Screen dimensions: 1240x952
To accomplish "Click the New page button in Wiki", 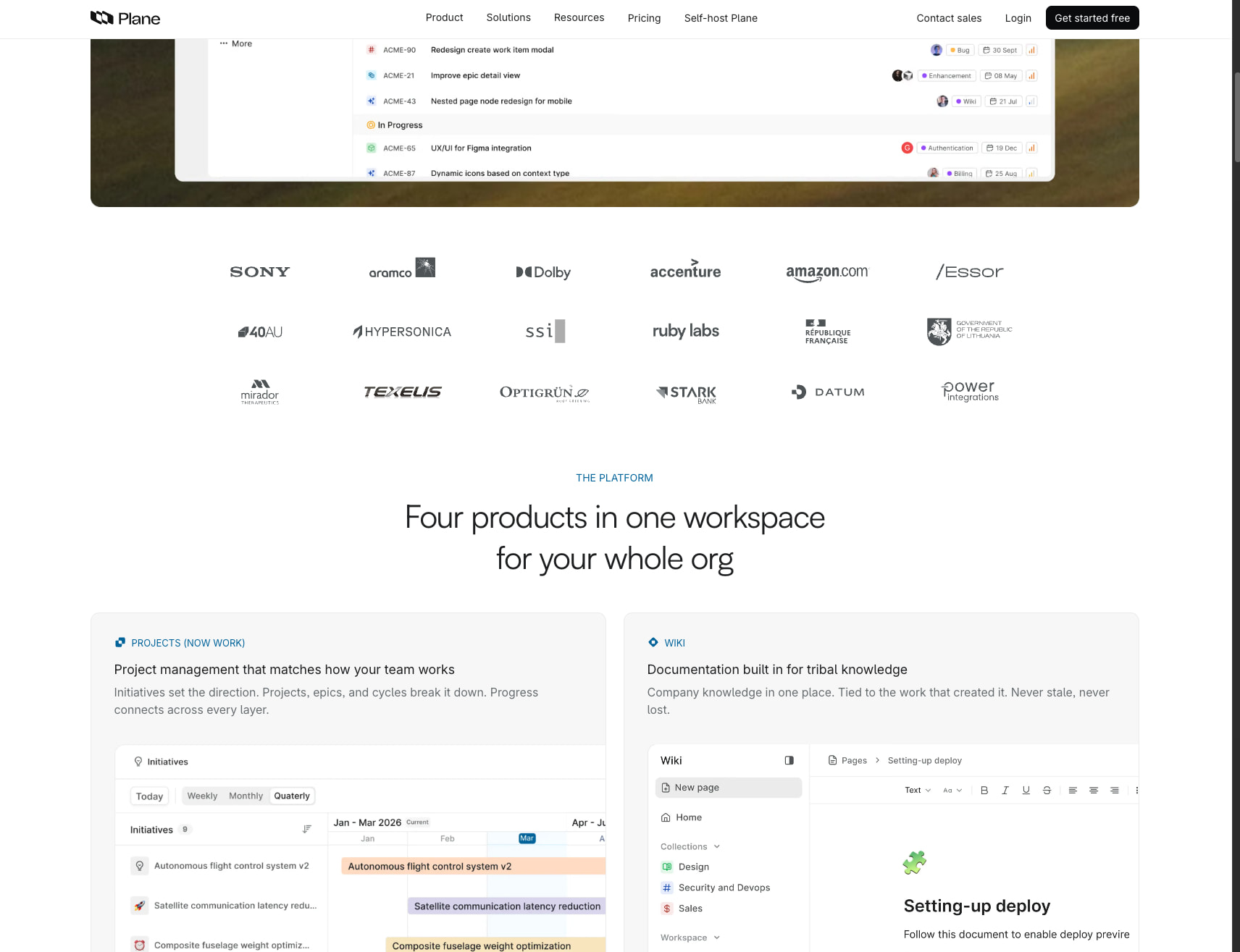I will [x=729, y=788].
